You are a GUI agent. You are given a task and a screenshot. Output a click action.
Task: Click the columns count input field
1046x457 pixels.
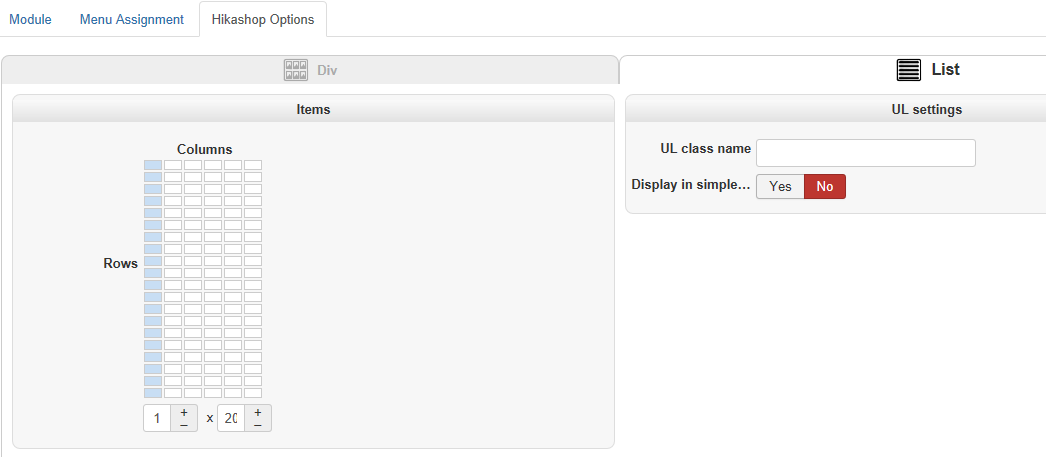tap(157, 418)
